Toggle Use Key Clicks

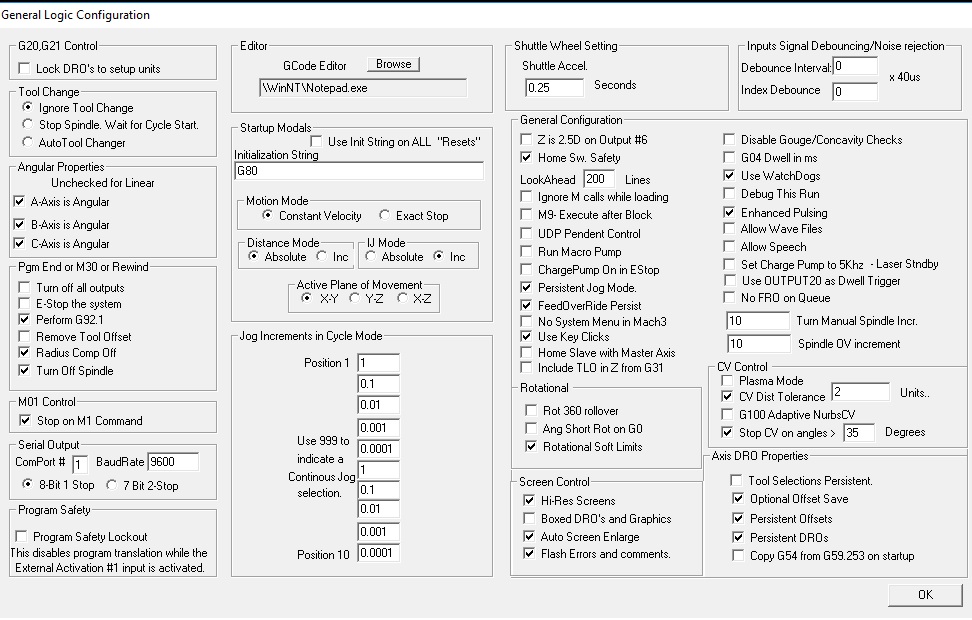526,337
